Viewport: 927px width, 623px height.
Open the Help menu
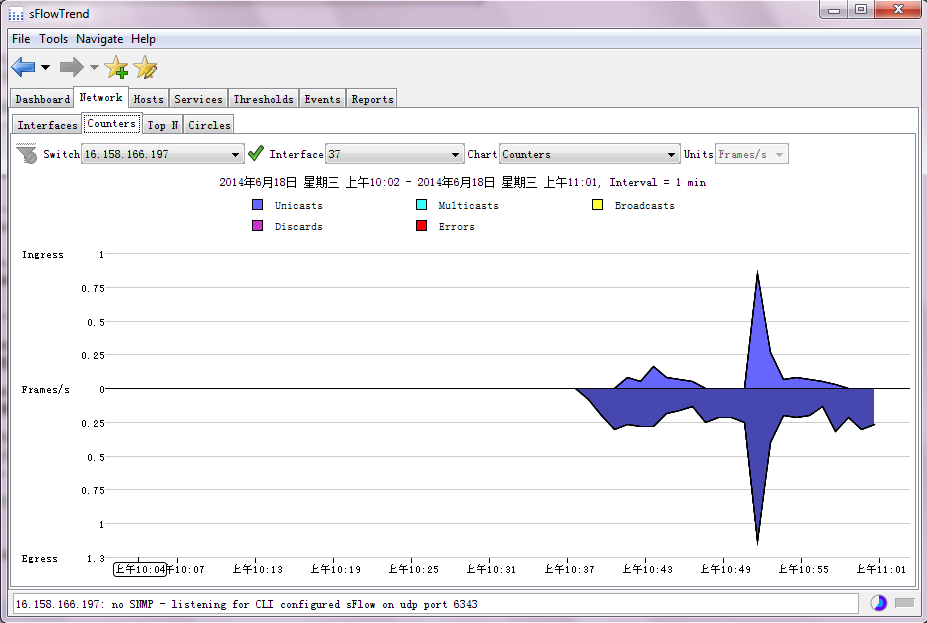pyautogui.click(x=143, y=39)
